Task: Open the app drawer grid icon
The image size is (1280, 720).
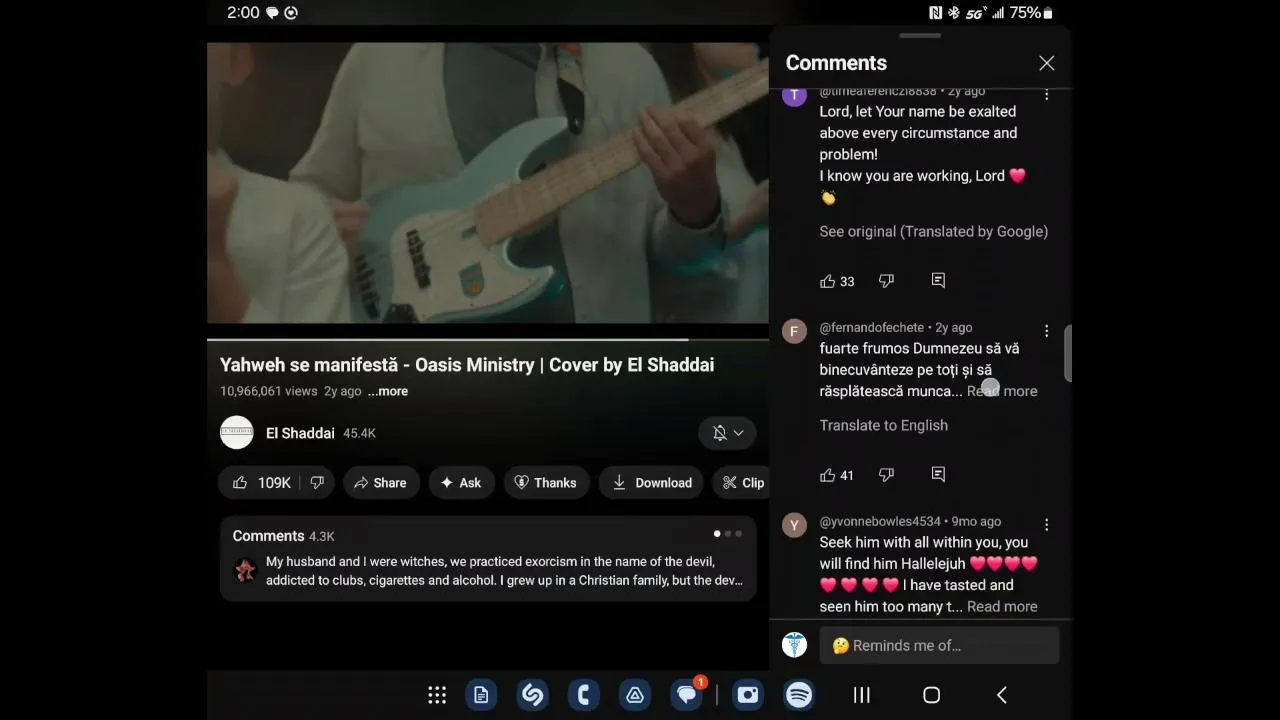Action: [x=437, y=695]
